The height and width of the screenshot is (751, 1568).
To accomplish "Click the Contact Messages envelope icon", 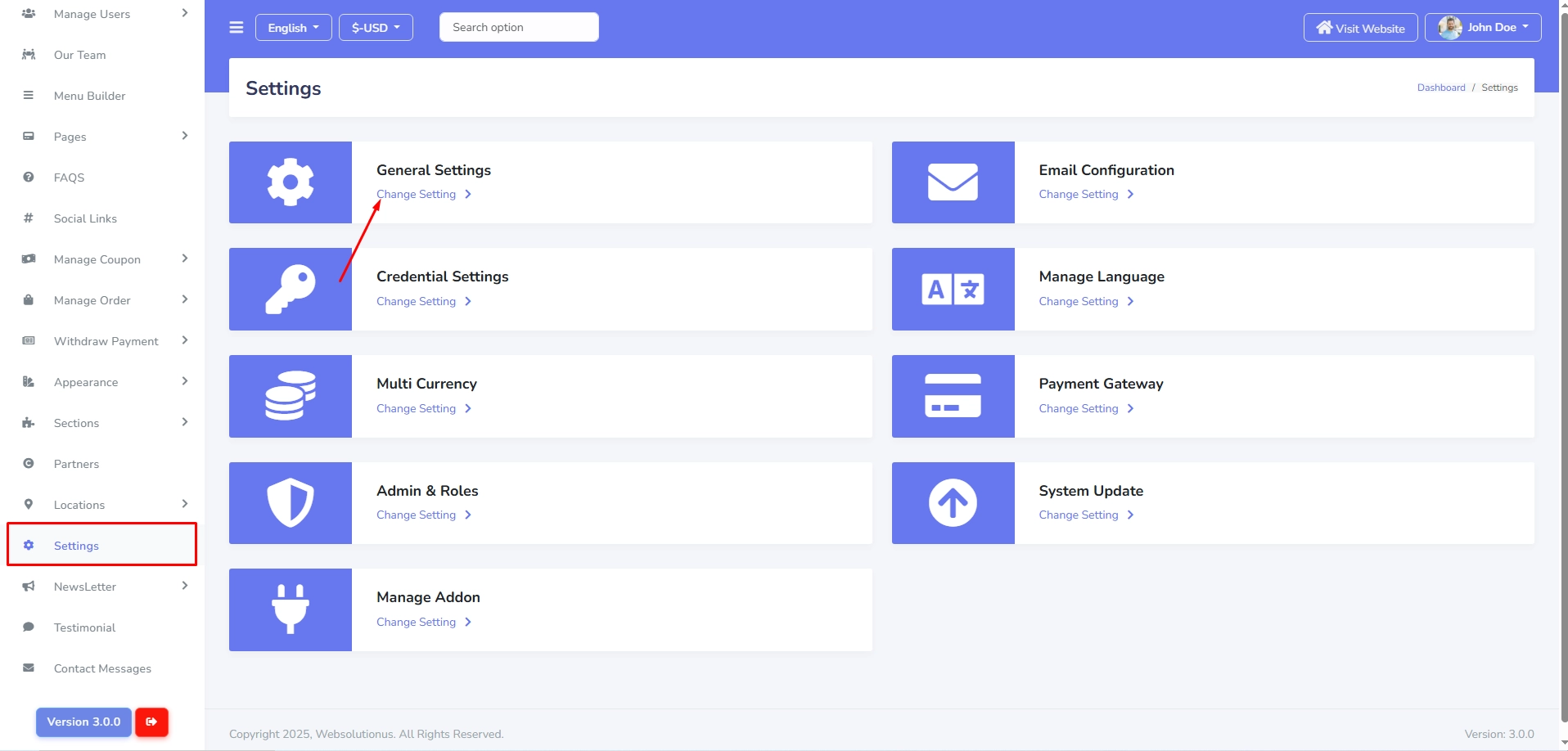I will (29, 668).
